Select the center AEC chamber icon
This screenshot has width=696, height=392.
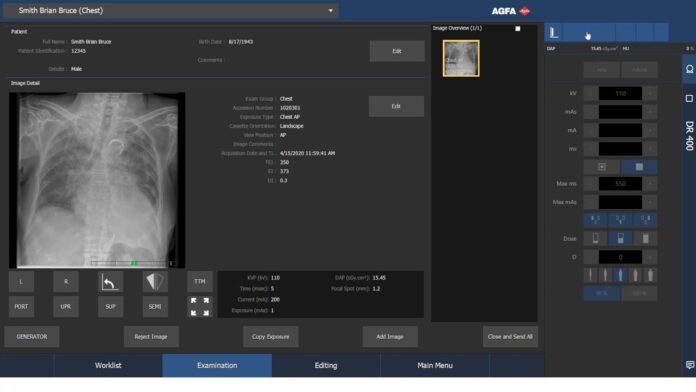point(621,220)
